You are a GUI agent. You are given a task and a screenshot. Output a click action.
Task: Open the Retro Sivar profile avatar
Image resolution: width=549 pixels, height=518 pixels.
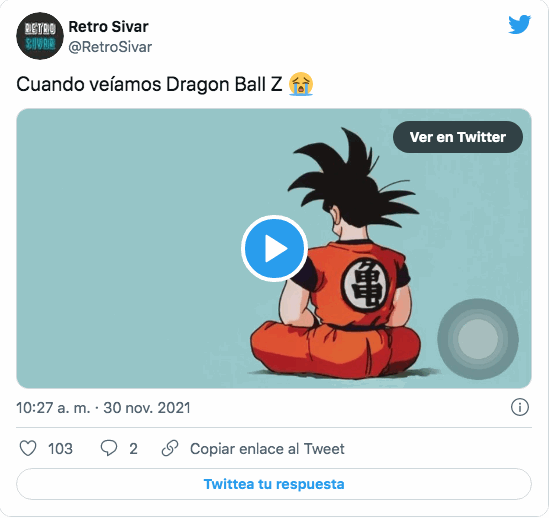(x=40, y=36)
